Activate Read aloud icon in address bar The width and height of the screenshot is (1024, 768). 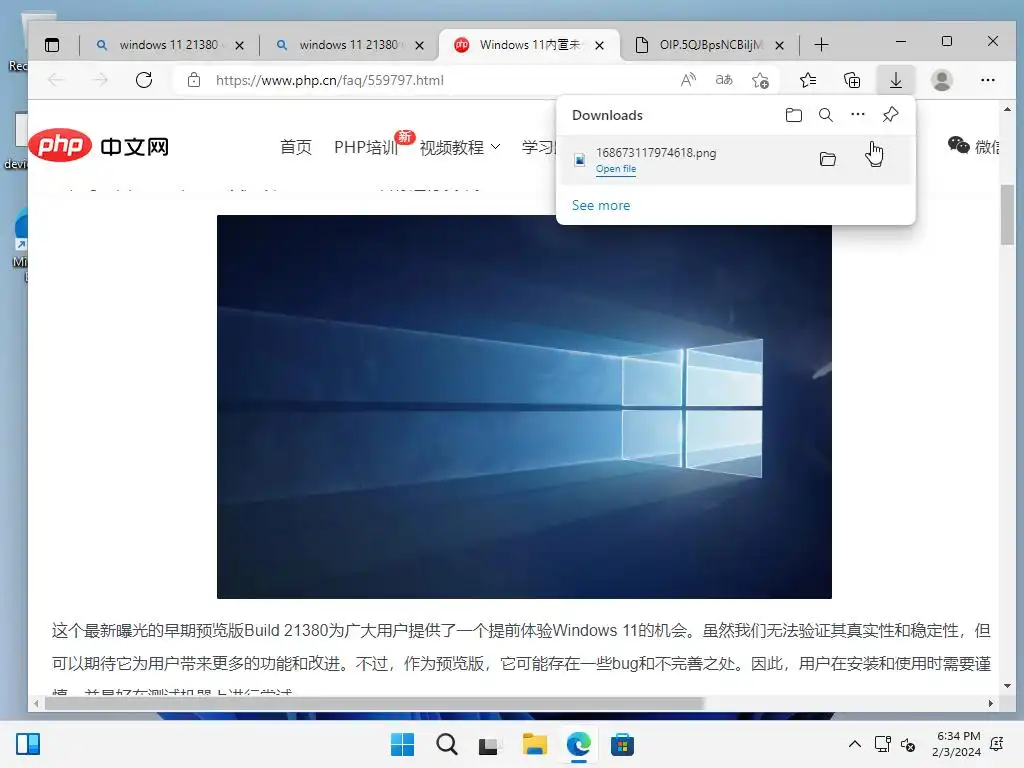[688, 80]
